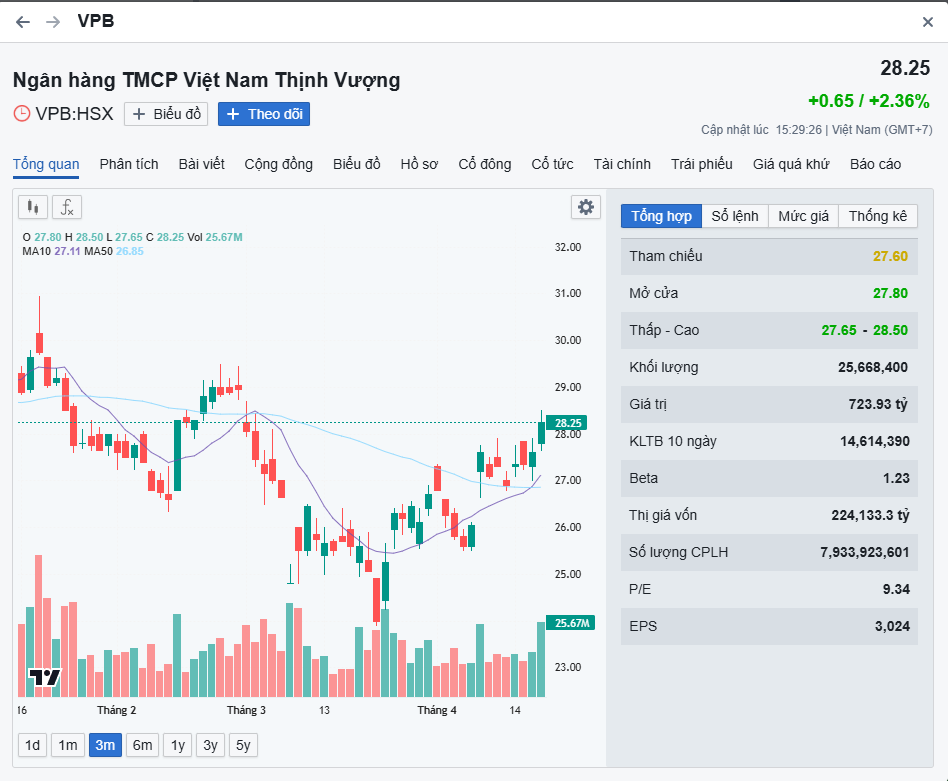Close the VPB stock panel
948x781 pixels.
pyautogui.click(x=927, y=22)
